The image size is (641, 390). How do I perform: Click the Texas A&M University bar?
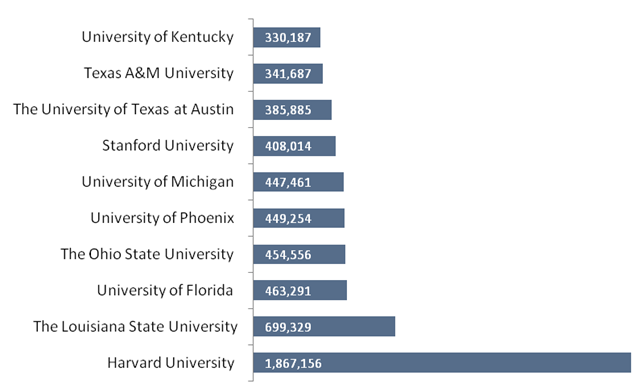coord(288,74)
